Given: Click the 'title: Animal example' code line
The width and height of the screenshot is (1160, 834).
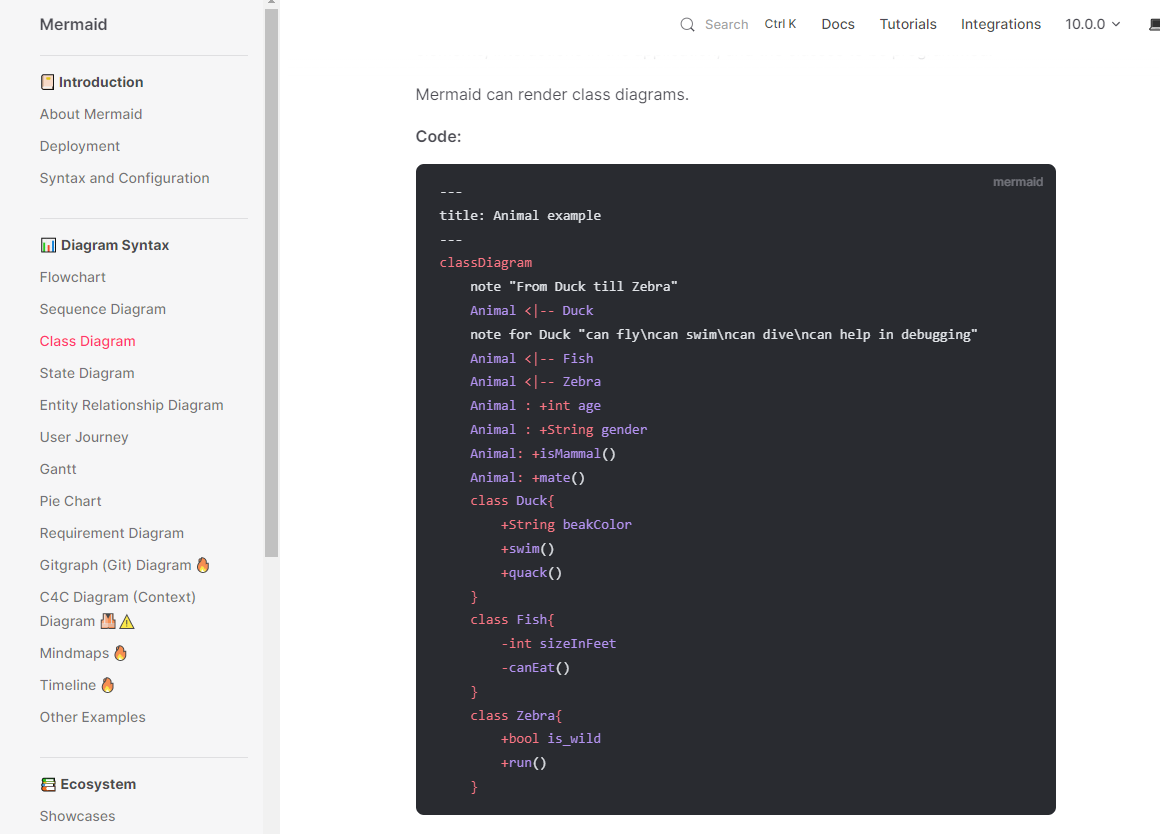Looking at the screenshot, I should click(520, 215).
